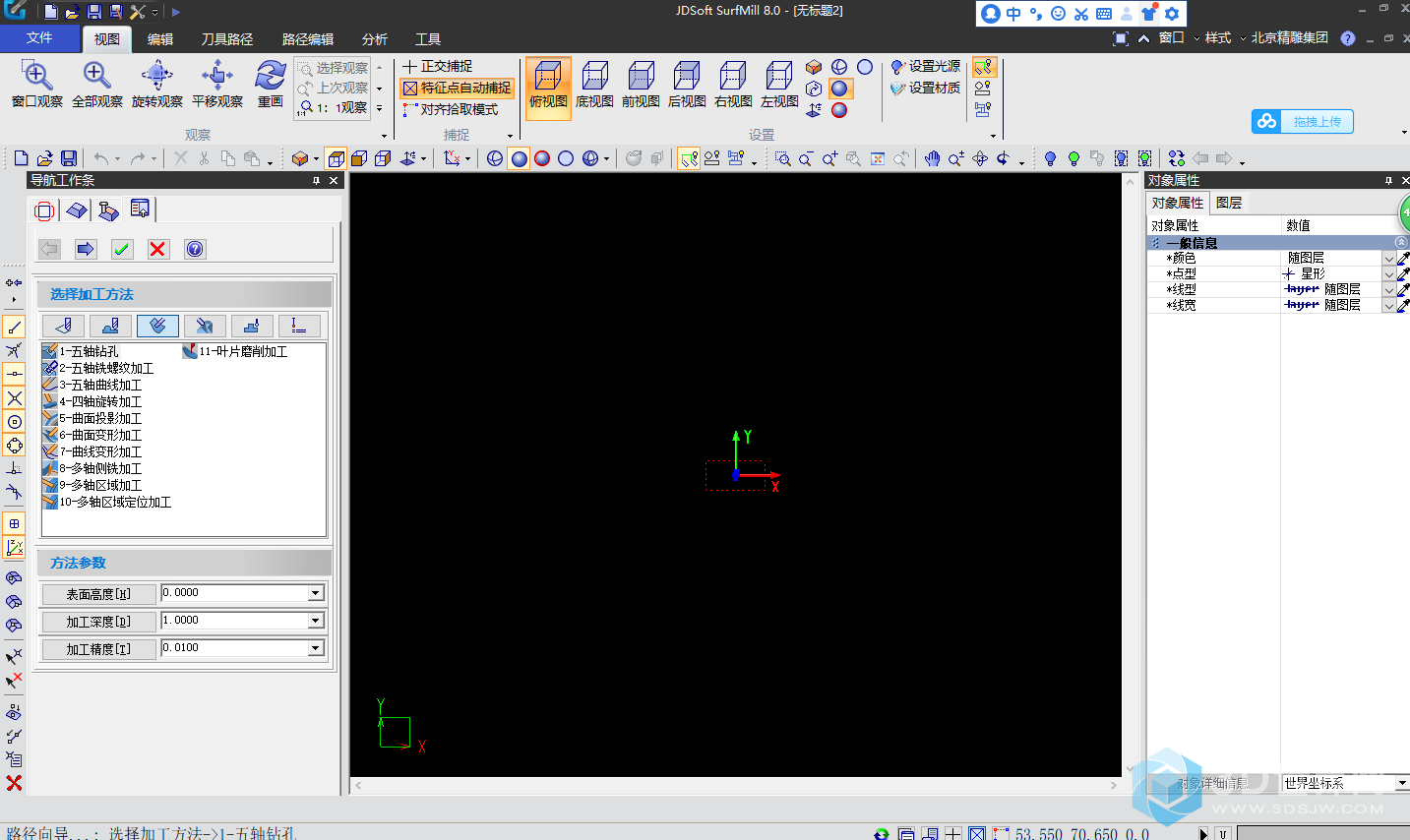Viewport: 1410px width, 840px height.
Task: Click the 表面高度[H] button
Action: [98, 594]
